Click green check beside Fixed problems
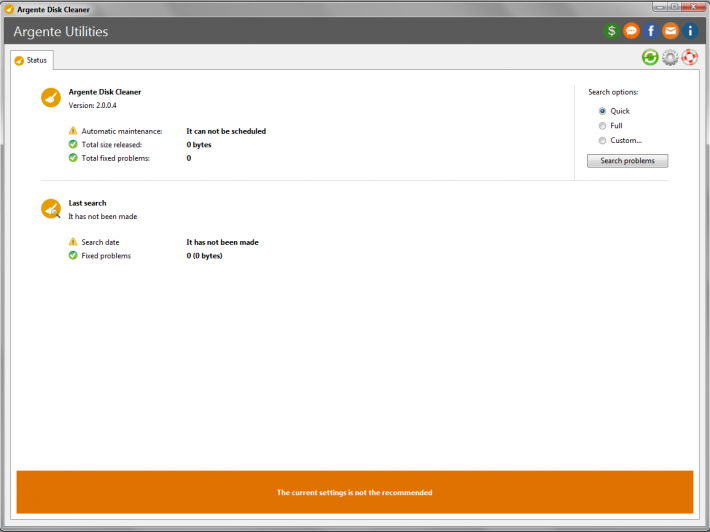The image size is (710, 532). [73, 255]
